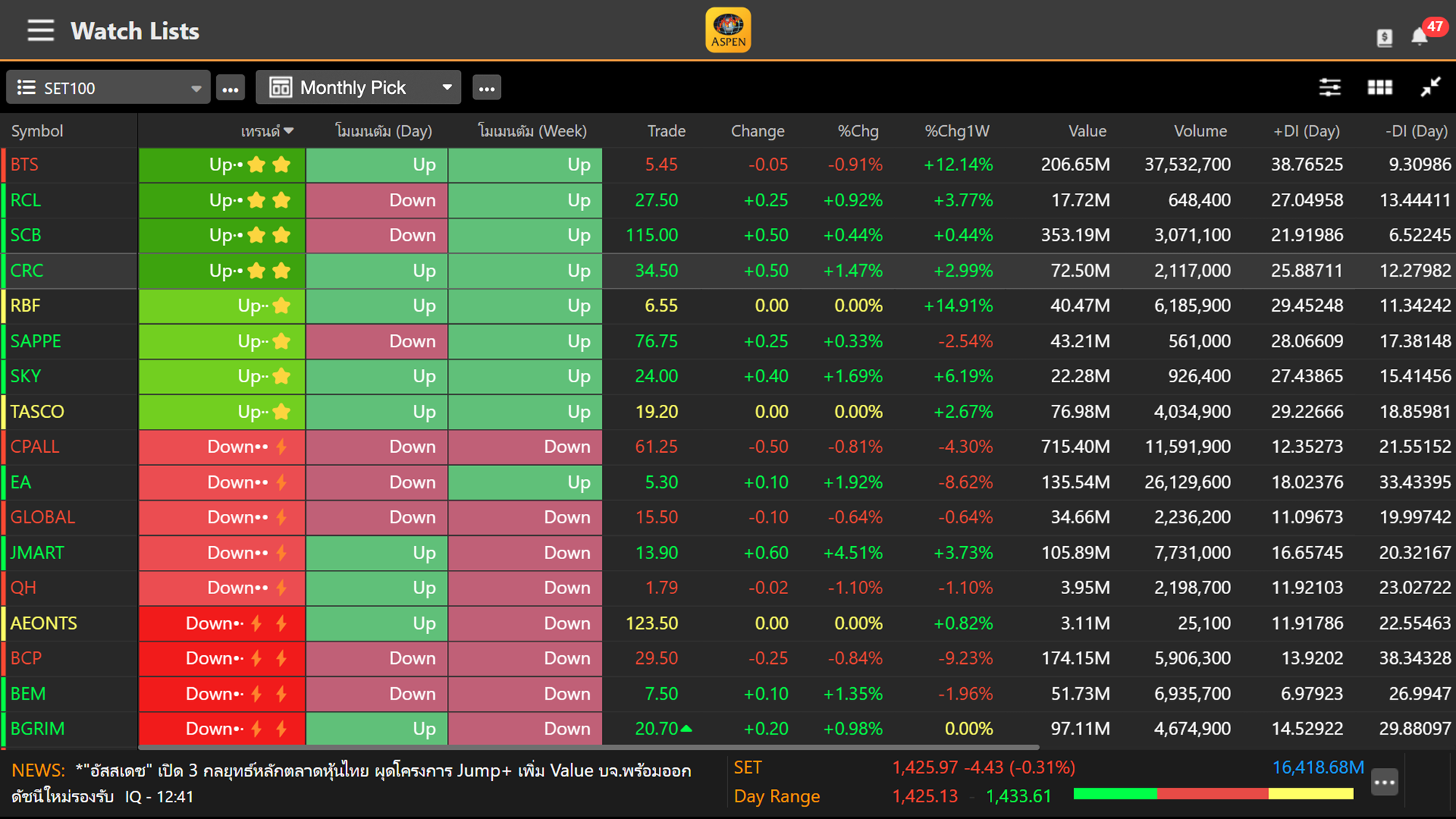Click BCP -DI value 38.34328
Image resolution: width=1456 pixels, height=819 pixels.
tap(1415, 658)
